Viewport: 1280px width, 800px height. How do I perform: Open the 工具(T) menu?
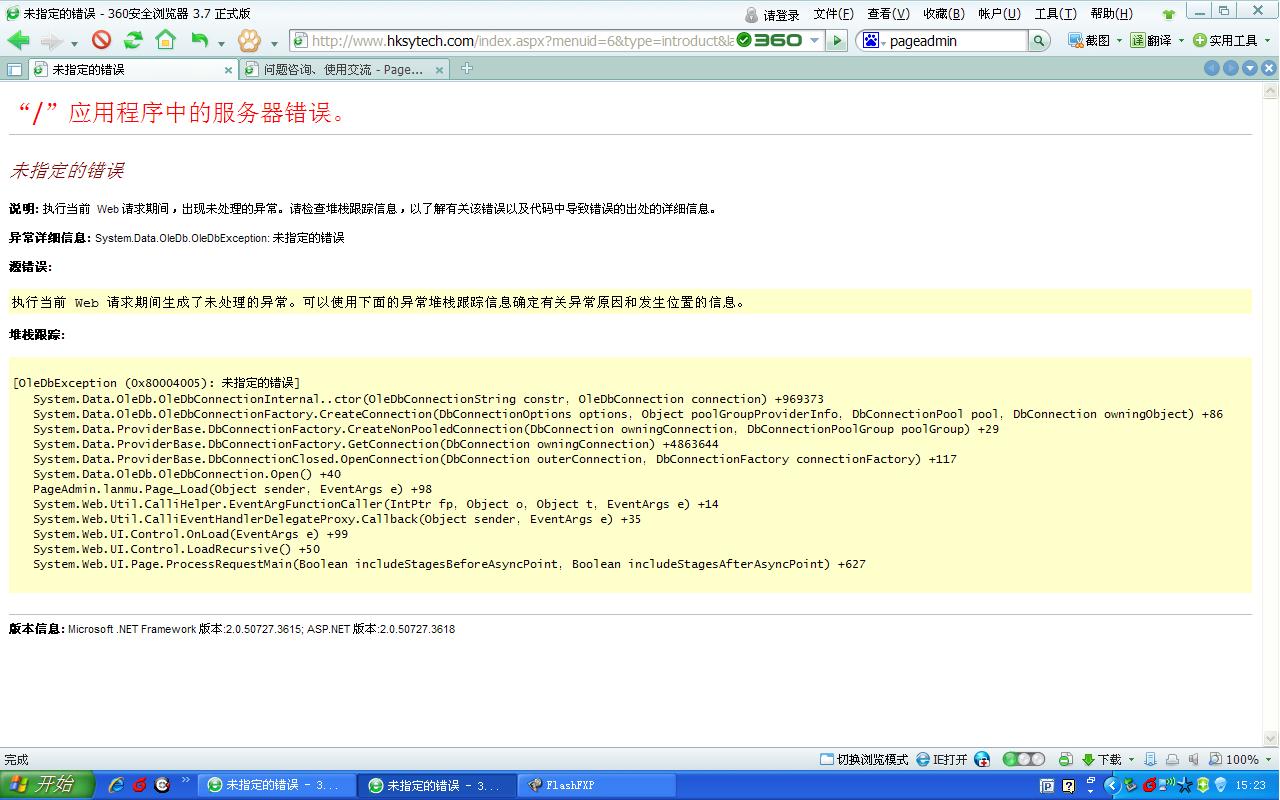click(1055, 14)
